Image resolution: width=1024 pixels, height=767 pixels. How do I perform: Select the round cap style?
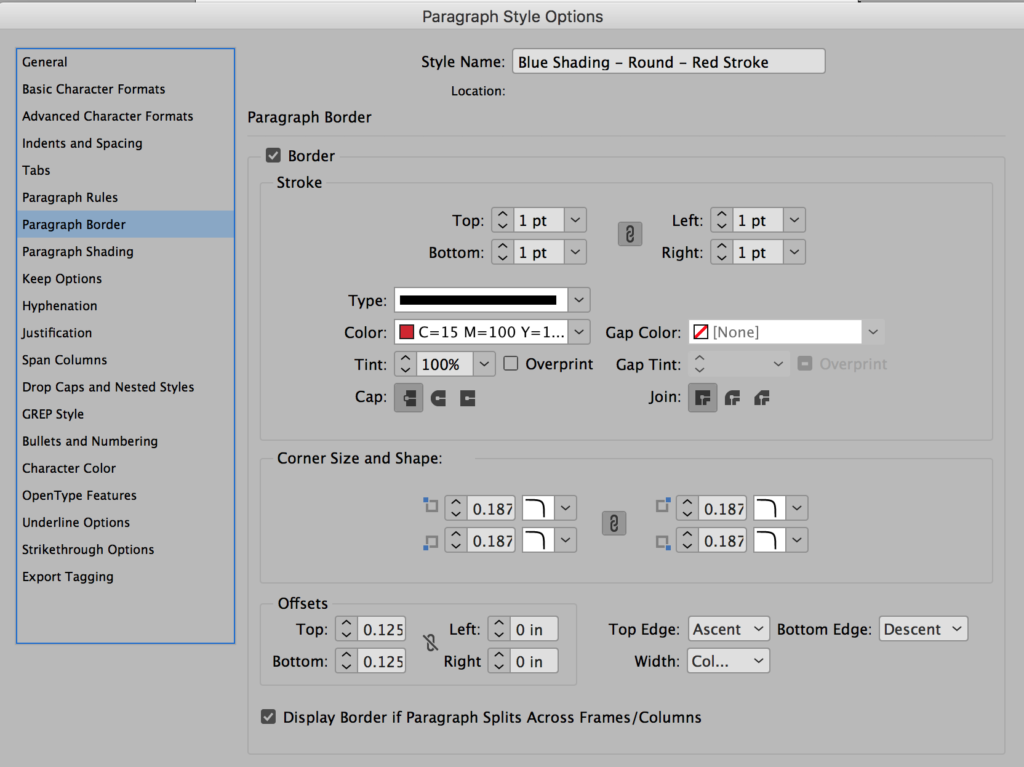pyautogui.click(x=437, y=398)
